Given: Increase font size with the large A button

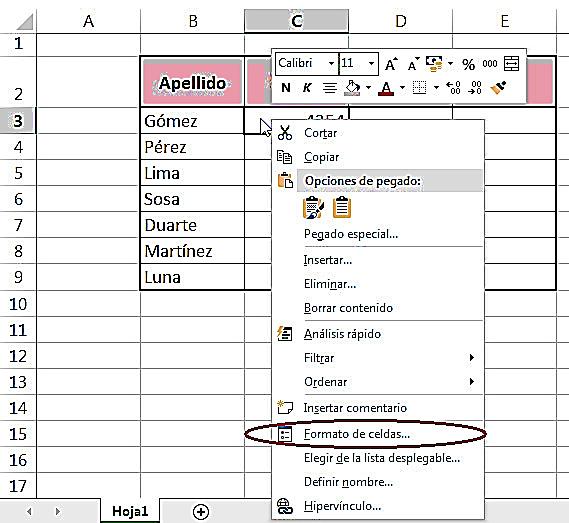Looking at the screenshot, I should 391,64.
